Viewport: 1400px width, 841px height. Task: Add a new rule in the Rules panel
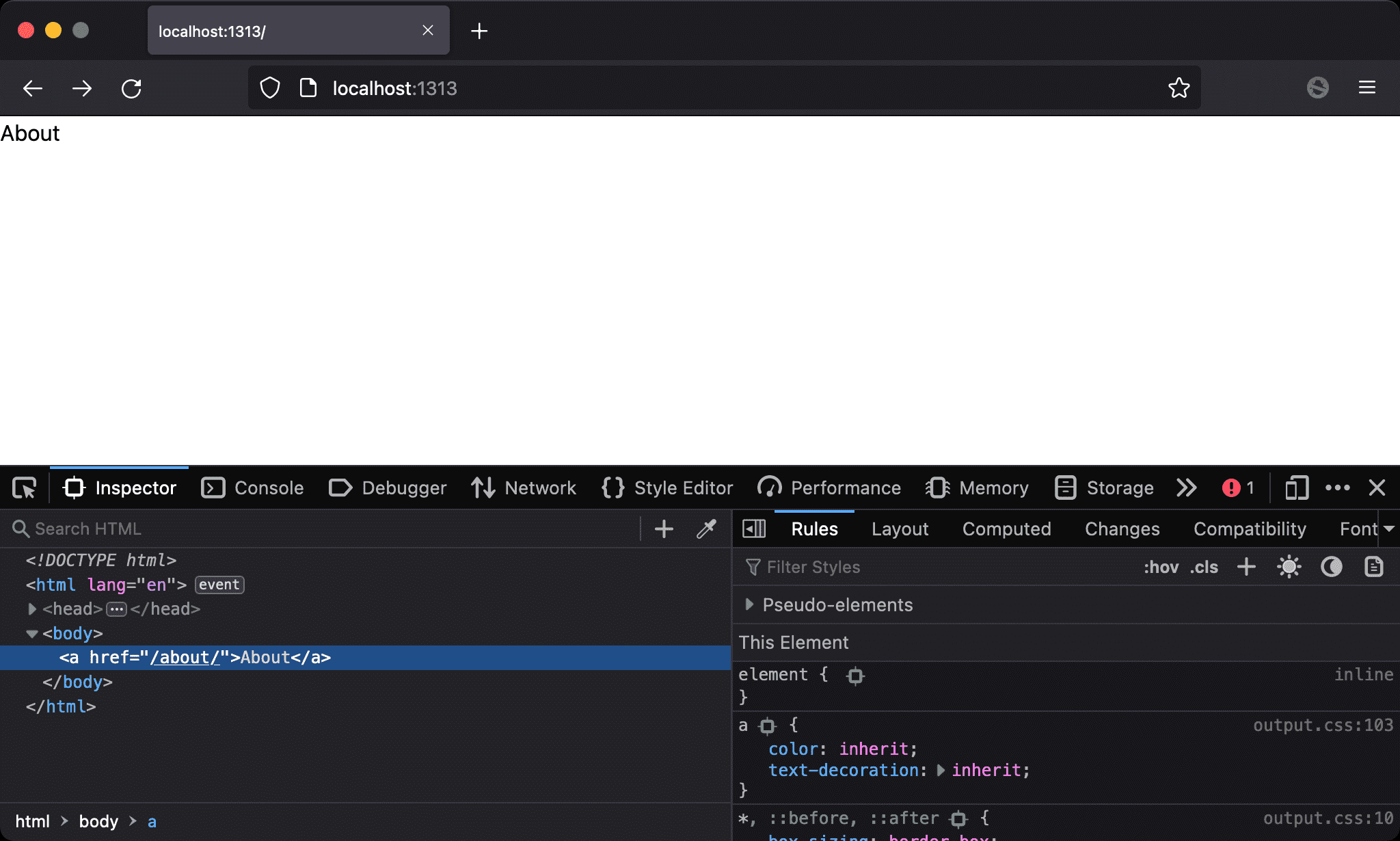point(1246,567)
